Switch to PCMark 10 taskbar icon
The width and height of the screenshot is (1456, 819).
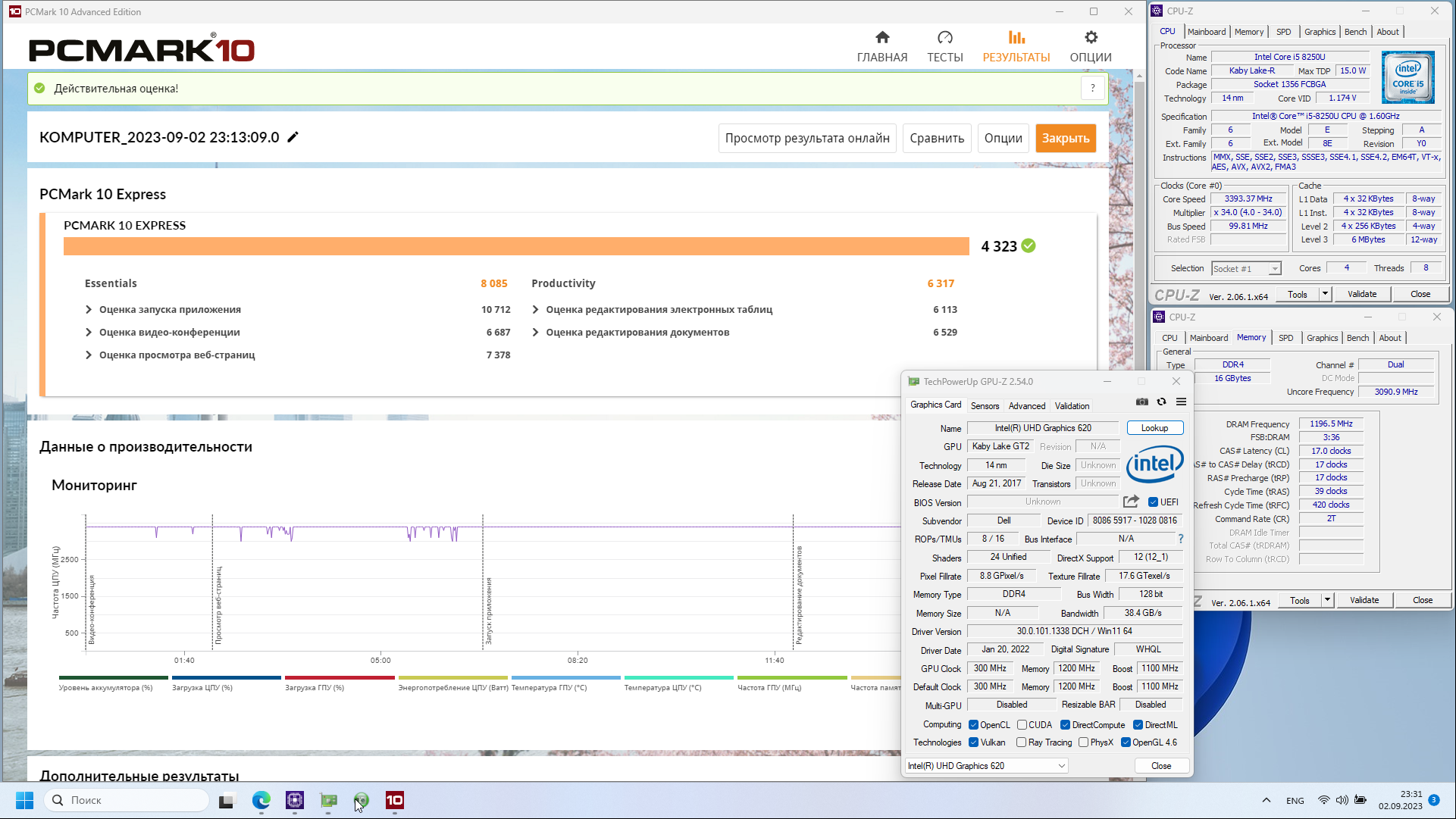[x=395, y=800]
